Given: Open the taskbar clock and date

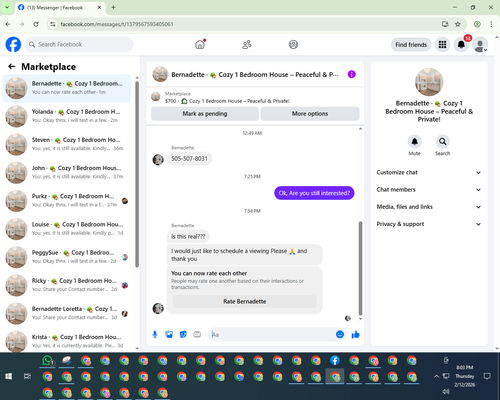Looking at the screenshot, I should (465, 376).
